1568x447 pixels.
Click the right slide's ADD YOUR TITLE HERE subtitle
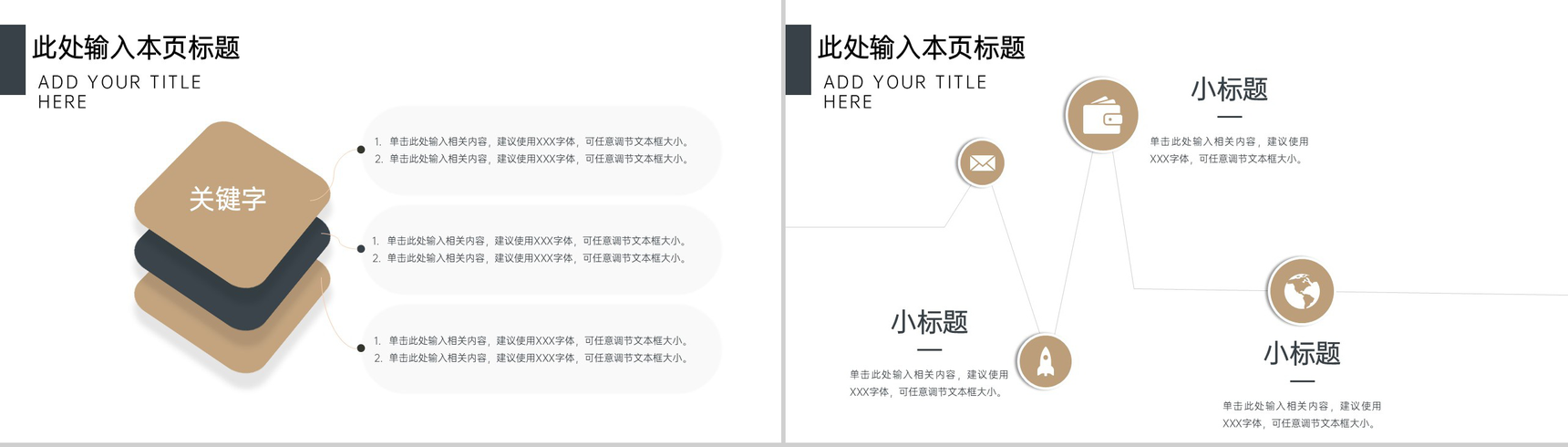tap(904, 92)
